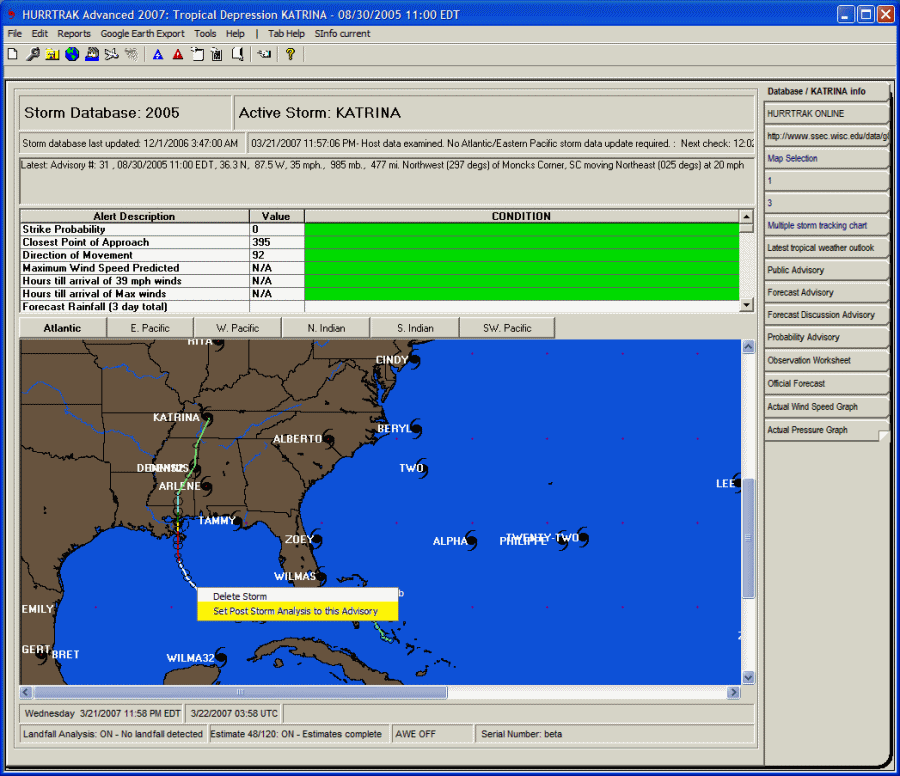Open the Observation Worksheet
The height and width of the screenshot is (776, 900).
(x=827, y=360)
